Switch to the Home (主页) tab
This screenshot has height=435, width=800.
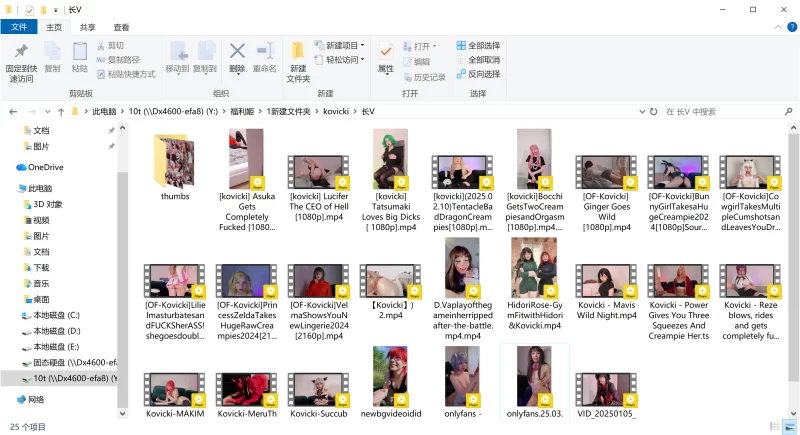pyautogui.click(x=54, y=27)
